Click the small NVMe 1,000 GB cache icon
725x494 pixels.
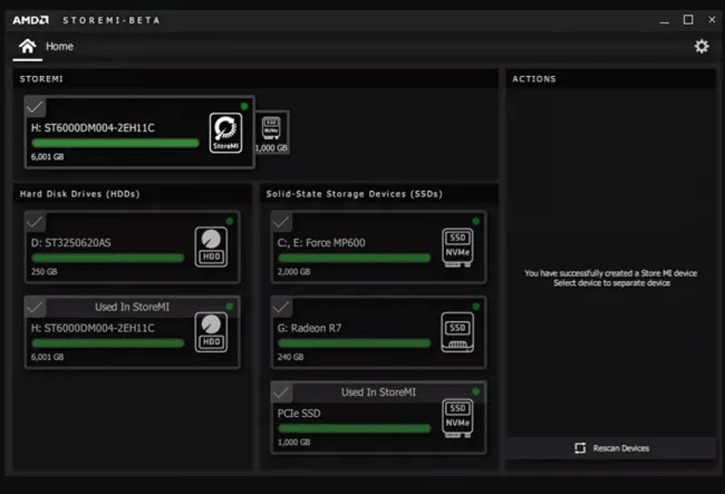coord(271,133)
